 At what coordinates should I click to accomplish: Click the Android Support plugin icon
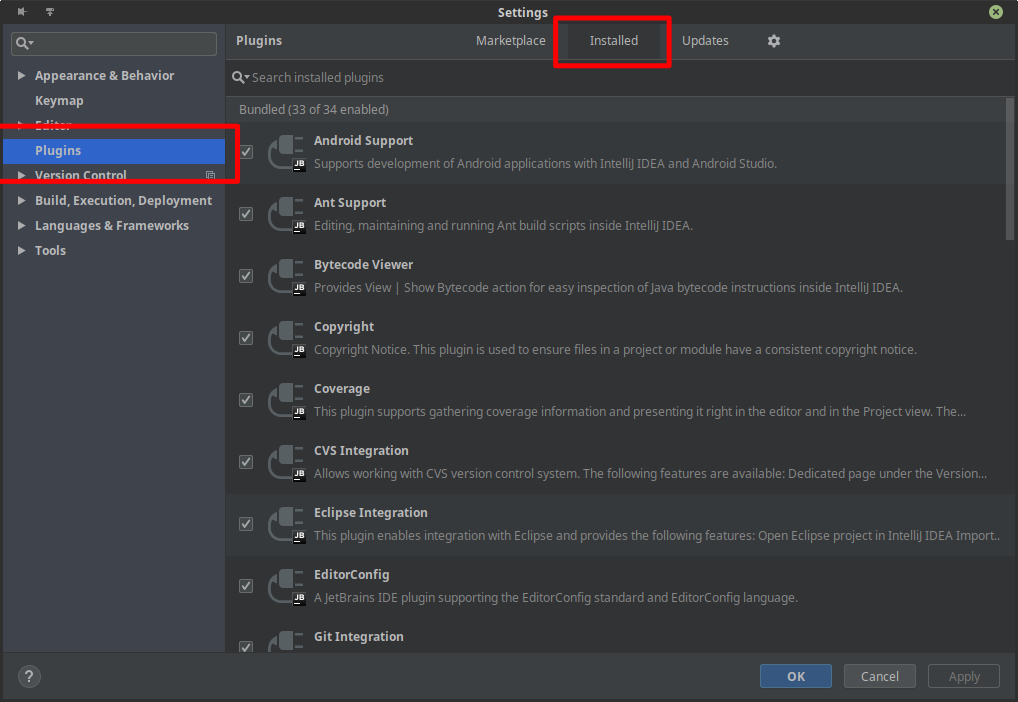click(286, 152)
